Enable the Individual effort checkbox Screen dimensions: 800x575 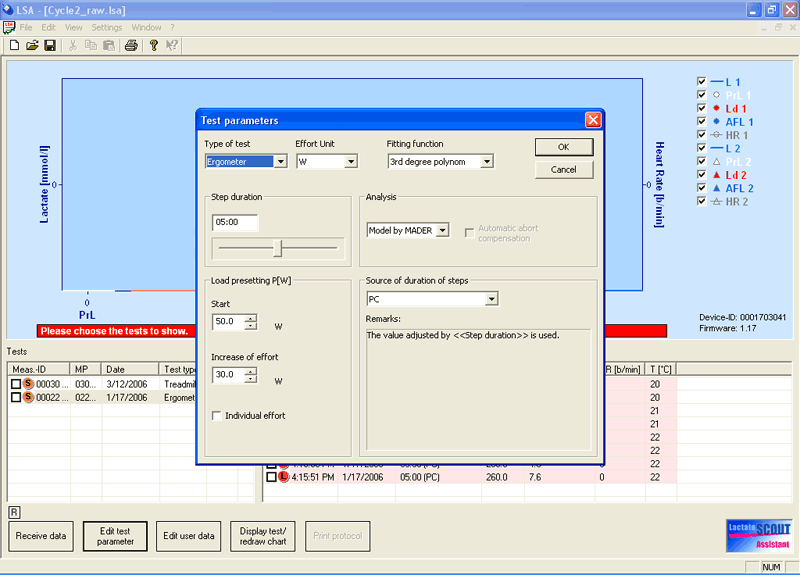pyautogui.click(x=218, y=415)
